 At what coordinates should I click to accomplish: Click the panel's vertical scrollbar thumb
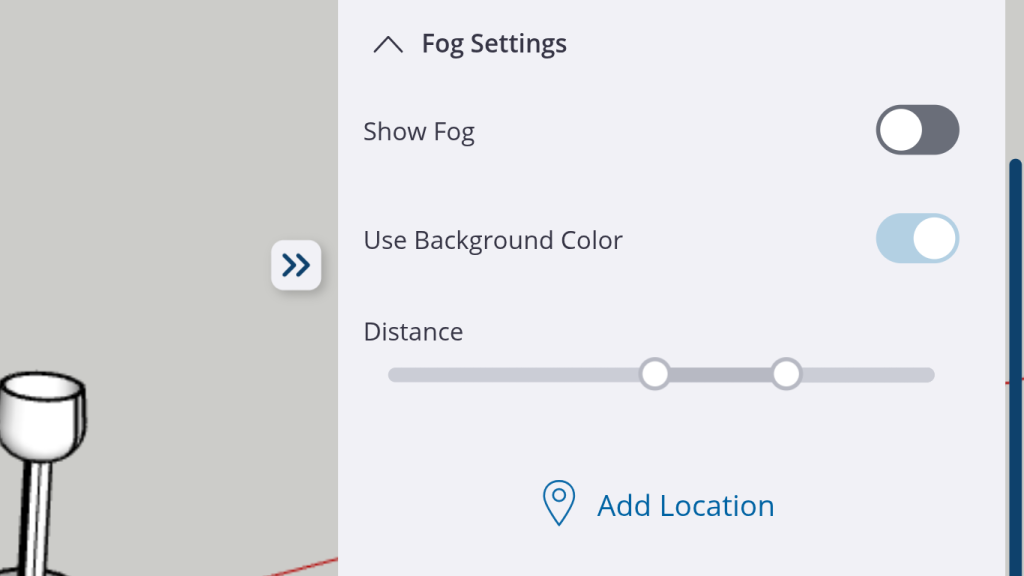pyautogui.click(x=1015, y=350)
